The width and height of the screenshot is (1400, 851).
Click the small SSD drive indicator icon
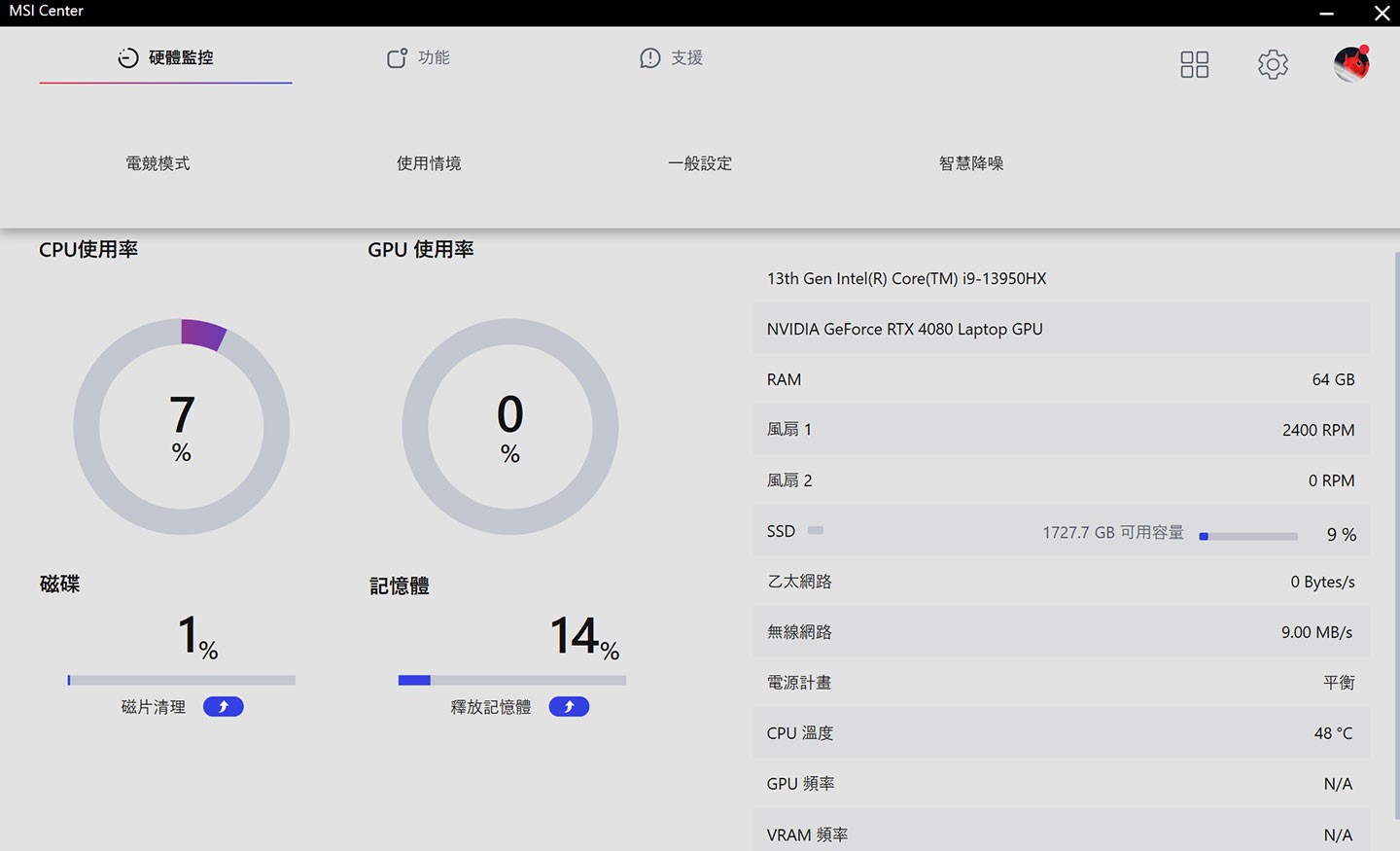816,531
